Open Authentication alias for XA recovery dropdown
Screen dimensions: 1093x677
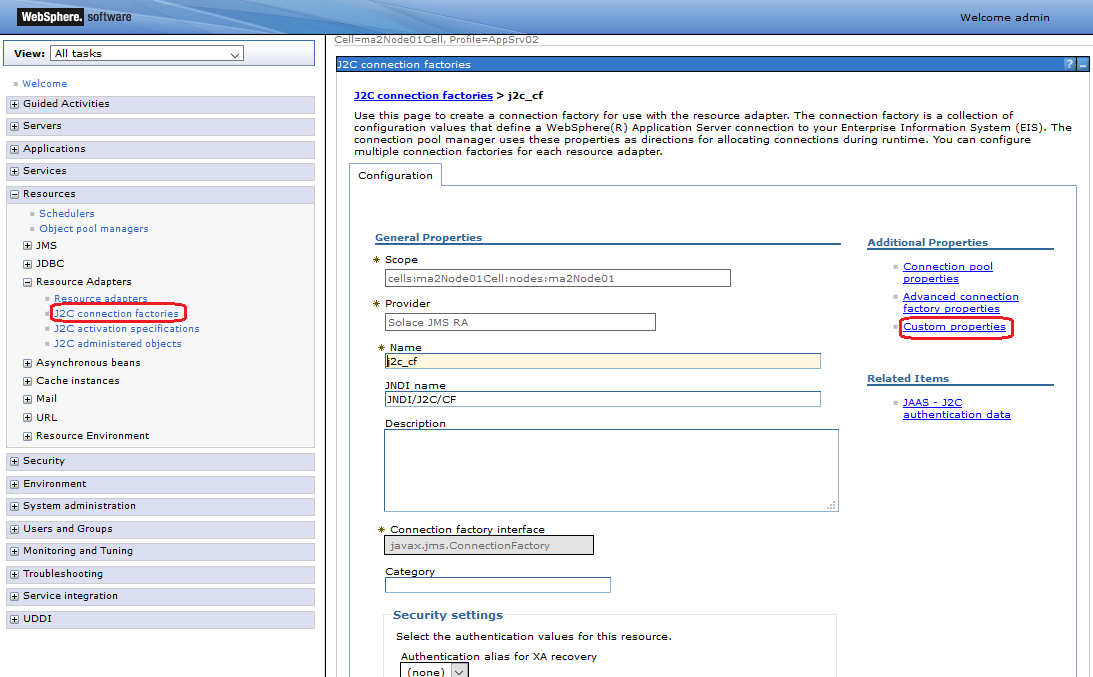[435, 671]
